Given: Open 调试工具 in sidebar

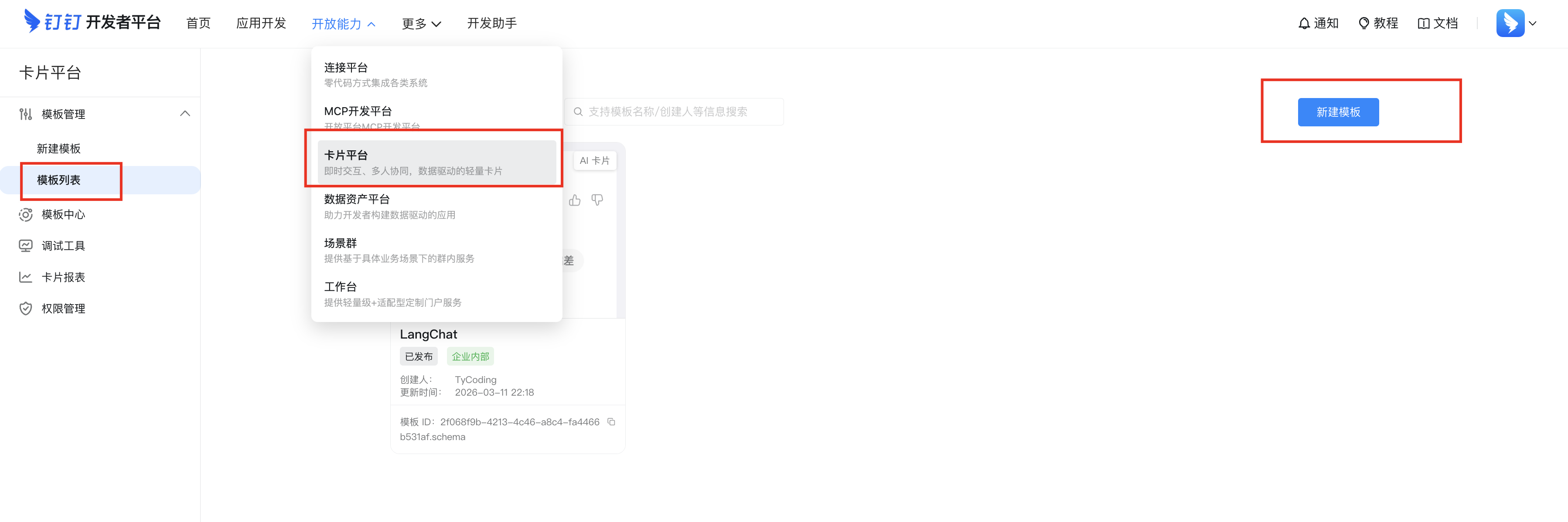Looking at the screenshot, I should coord(63,246).
